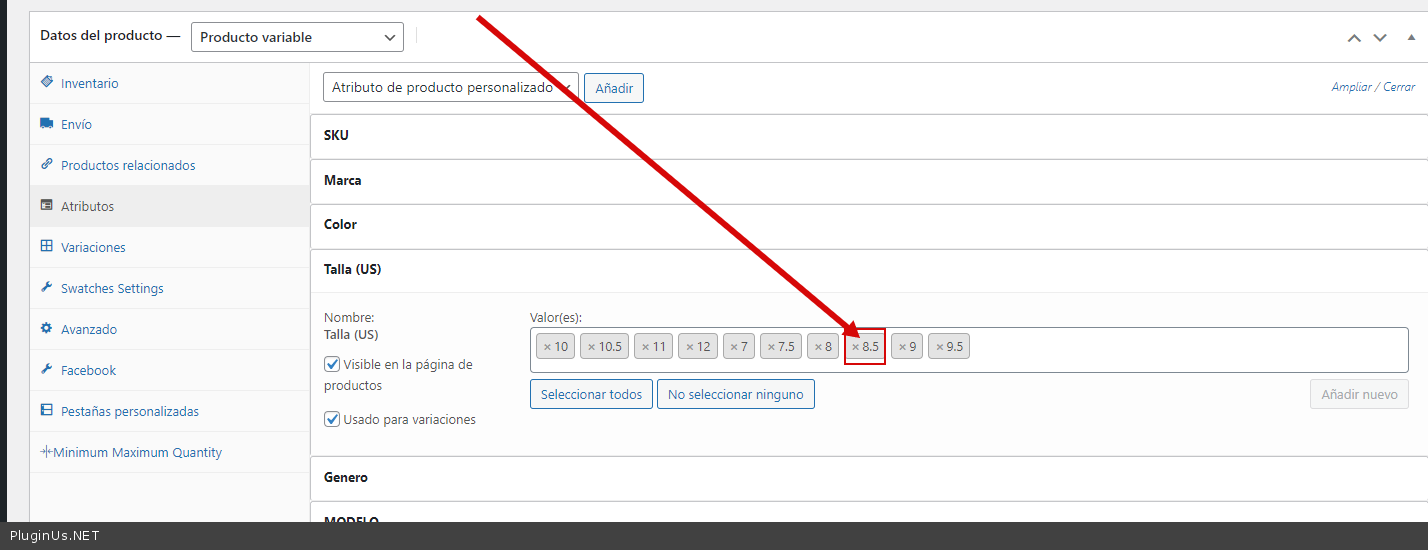1428x550 pixels.
Task: Click the Añadir attribute button
Action: [614, 88]
